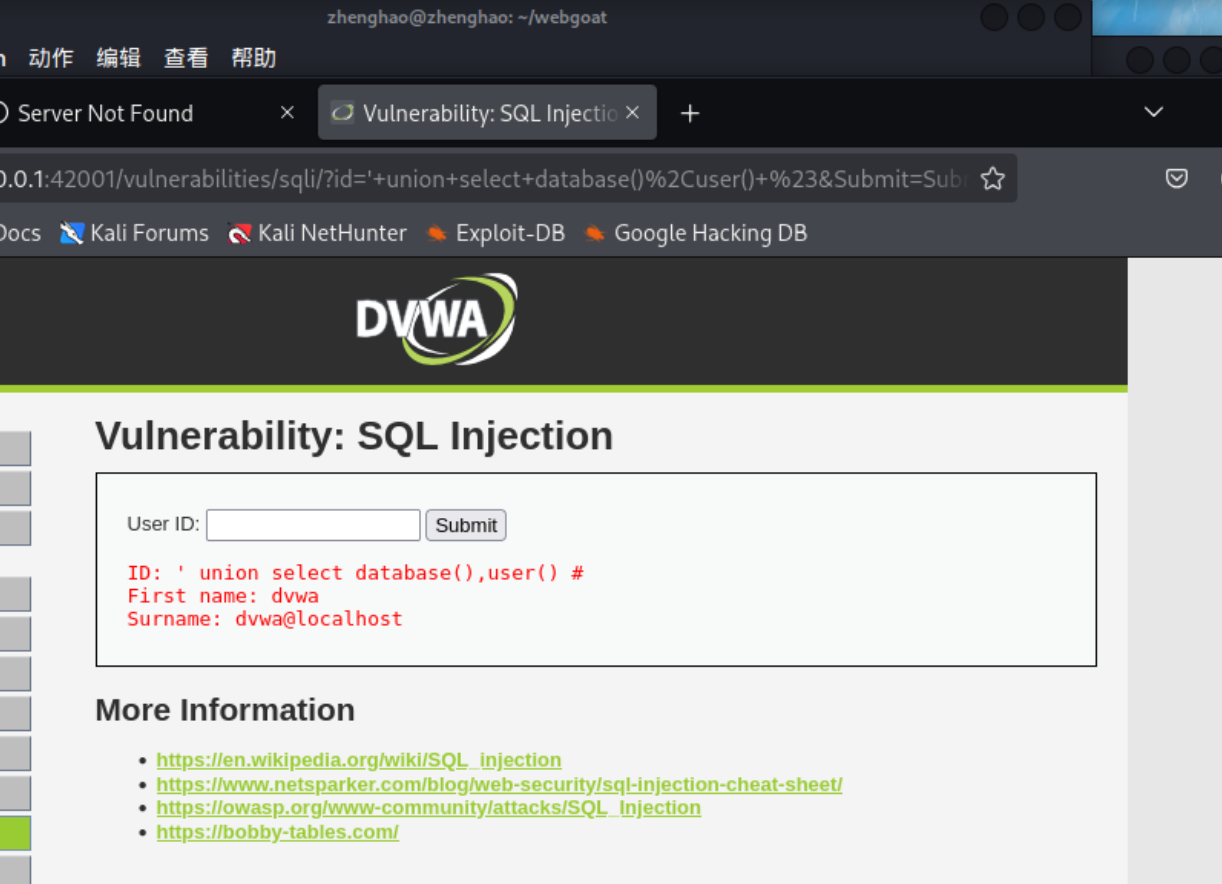Open the Wikipedia SQL_injection link
1222x884 pixels.
pos(359,760)
